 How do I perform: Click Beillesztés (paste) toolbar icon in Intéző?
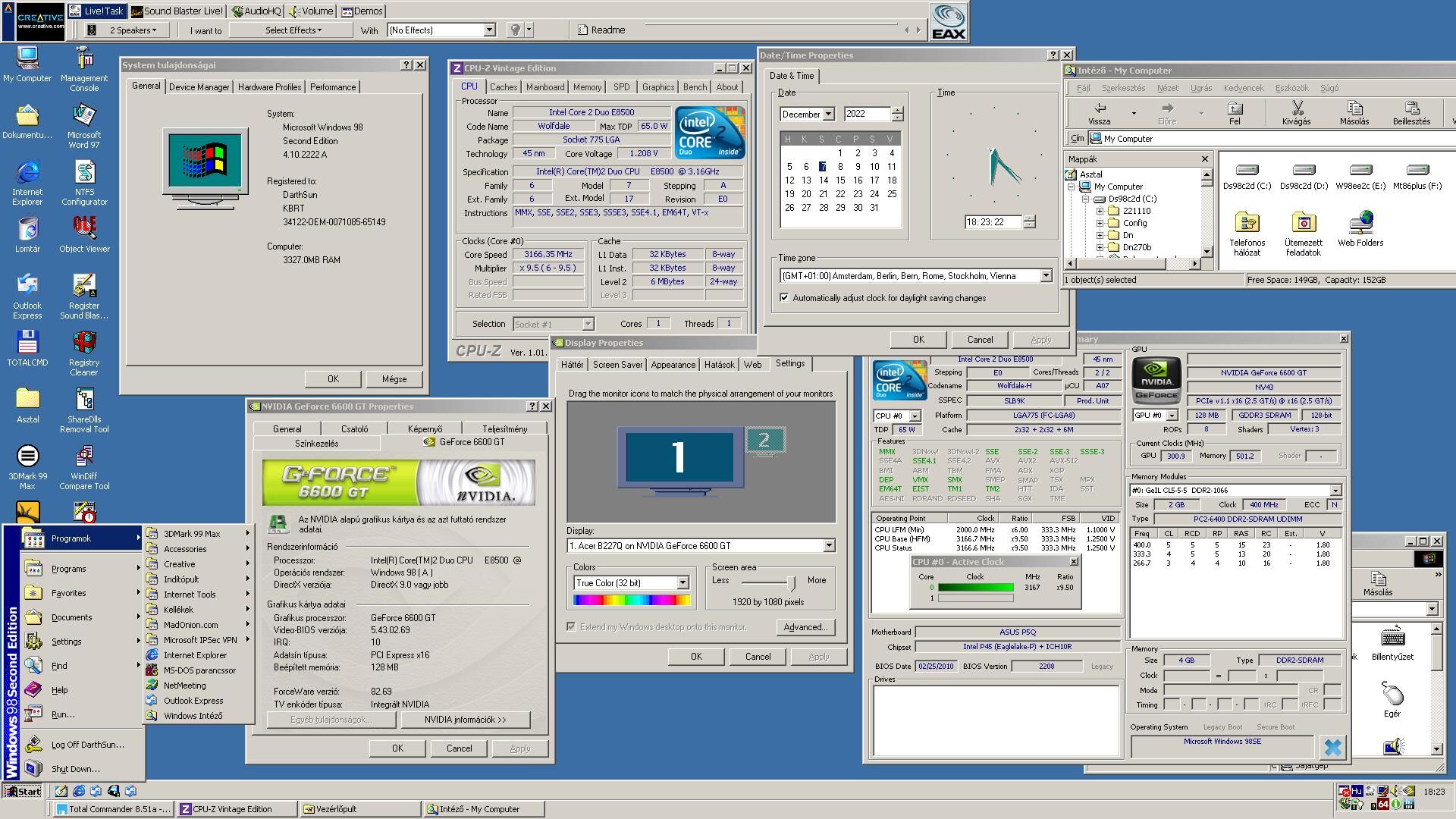[x=1411, y=113]
